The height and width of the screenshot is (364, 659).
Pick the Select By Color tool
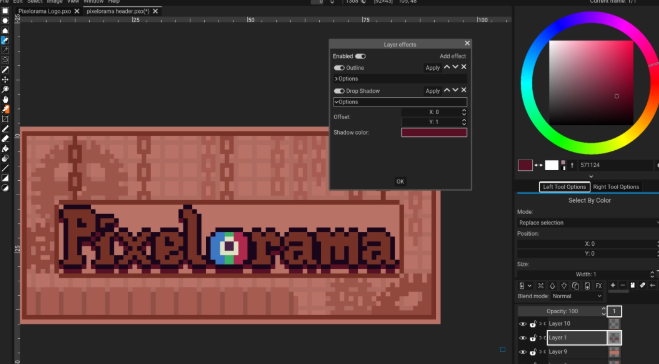(x=5, y=40)
